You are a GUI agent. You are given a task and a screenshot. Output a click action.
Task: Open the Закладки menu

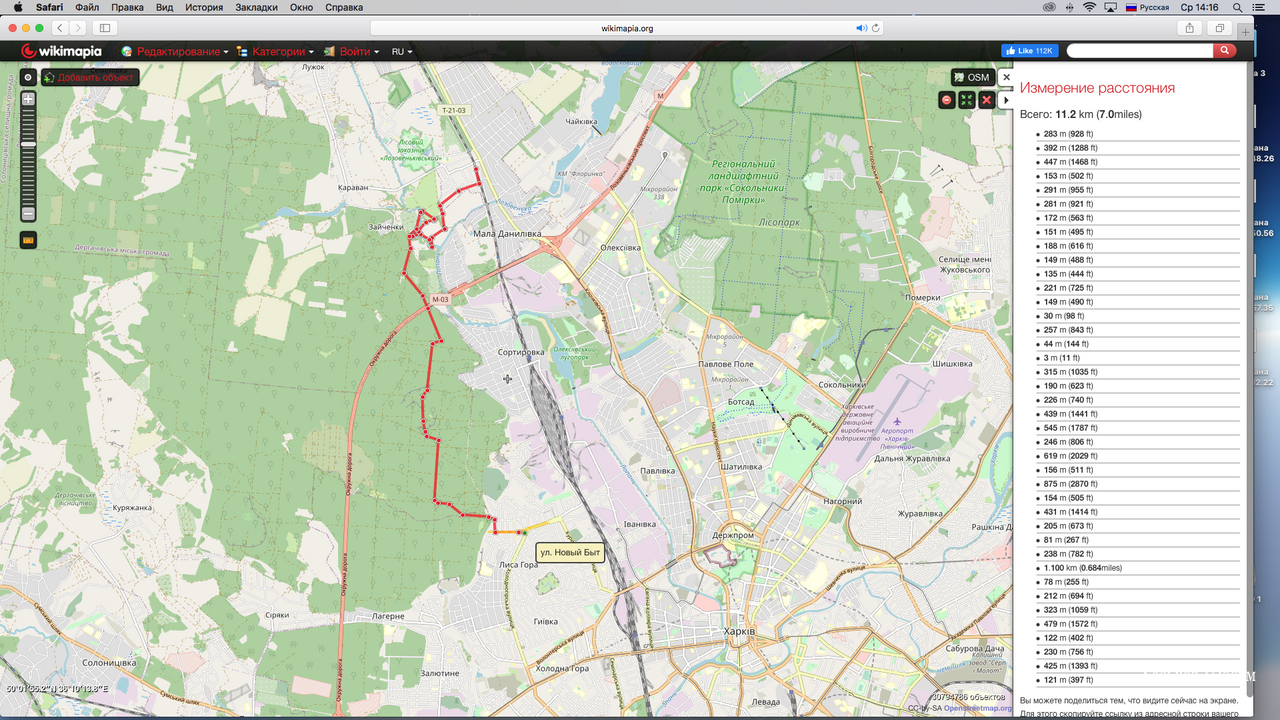(x=257, y=7)
